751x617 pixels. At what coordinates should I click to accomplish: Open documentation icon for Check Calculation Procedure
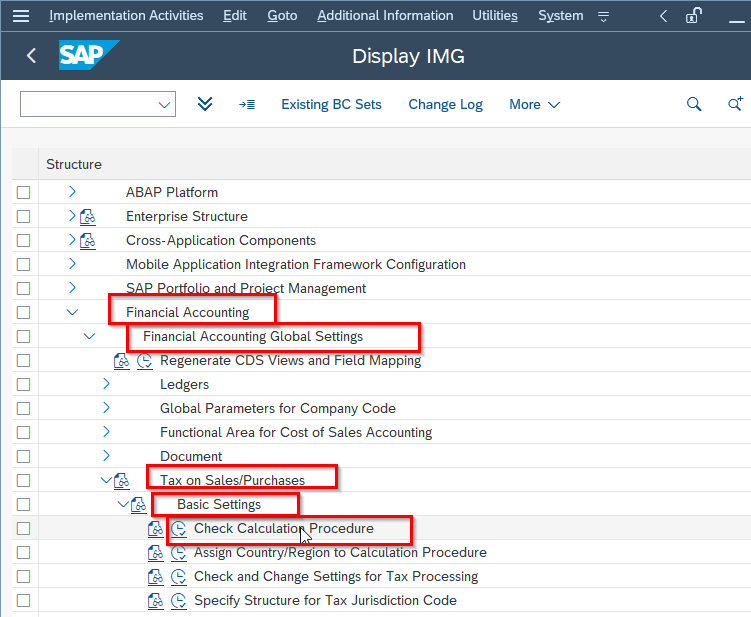(x=155, y=528)
